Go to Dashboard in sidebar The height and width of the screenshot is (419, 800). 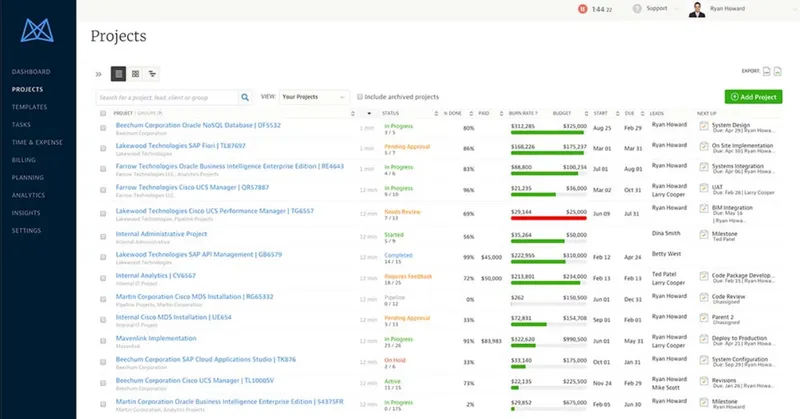pyautogui.click(x=31, y=72)
